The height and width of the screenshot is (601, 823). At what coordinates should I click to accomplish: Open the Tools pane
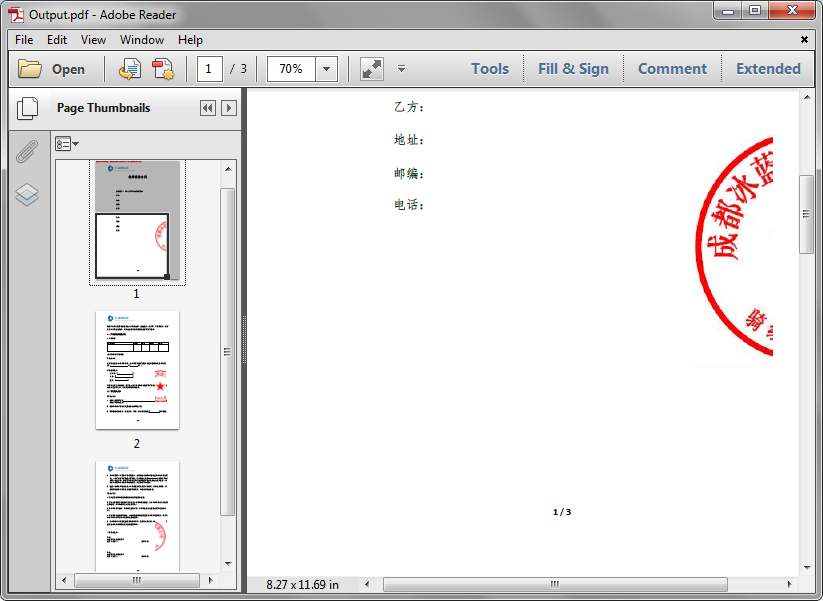tap(489, 68)
